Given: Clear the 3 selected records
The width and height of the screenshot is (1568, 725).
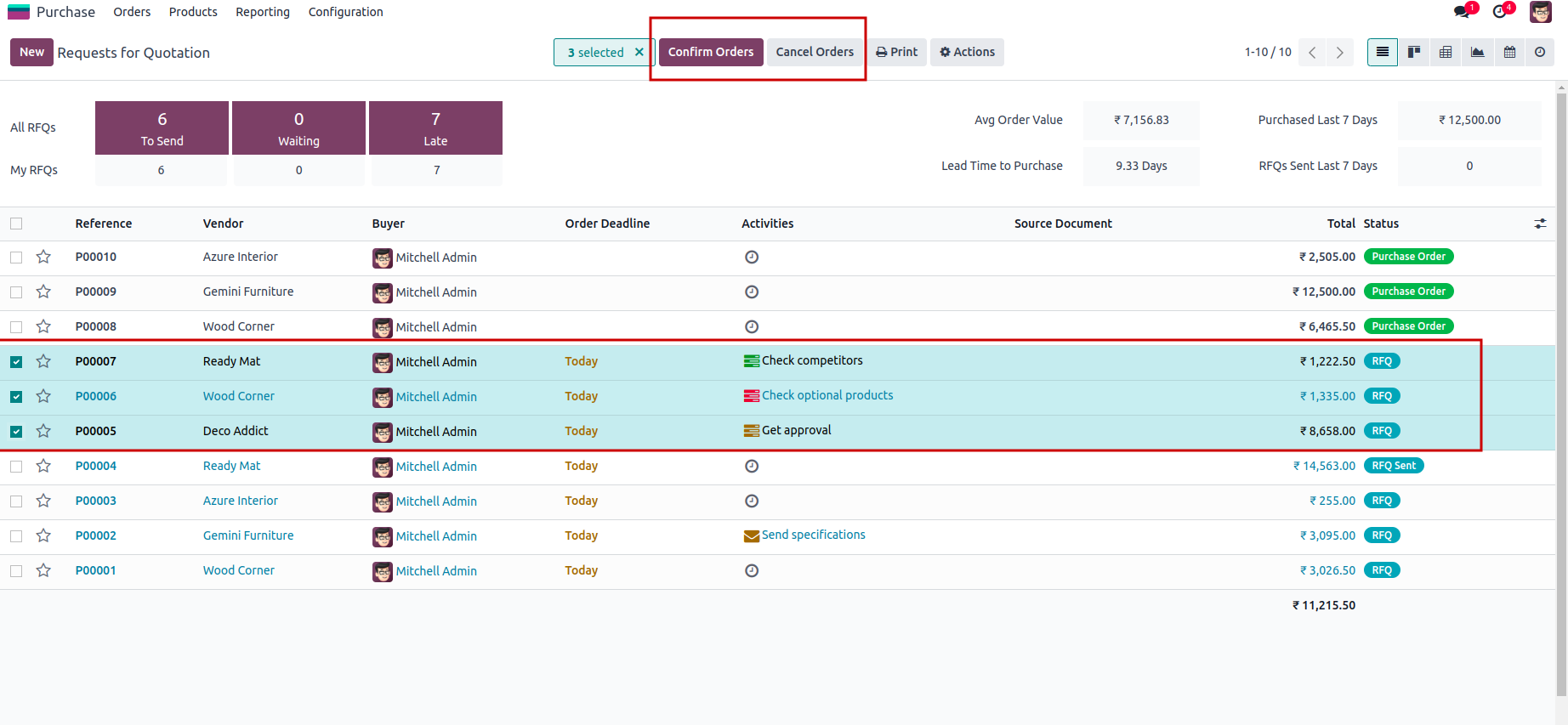Looking at the screenshot, I should coord(639,52).
